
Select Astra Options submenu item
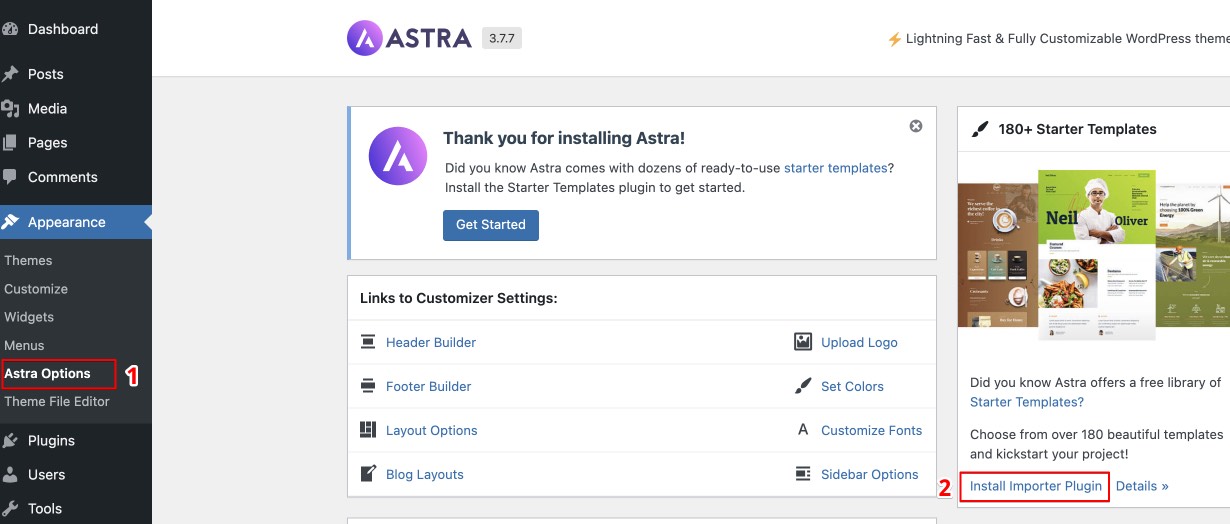coord(47,373)
